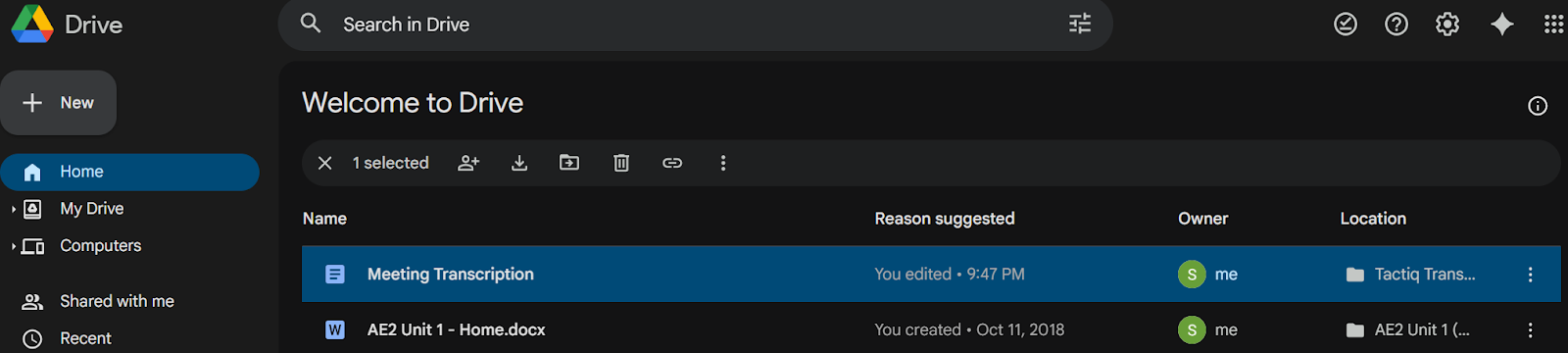Expand the My Drive tree
1568x353 pixels.
coord(14,209)
